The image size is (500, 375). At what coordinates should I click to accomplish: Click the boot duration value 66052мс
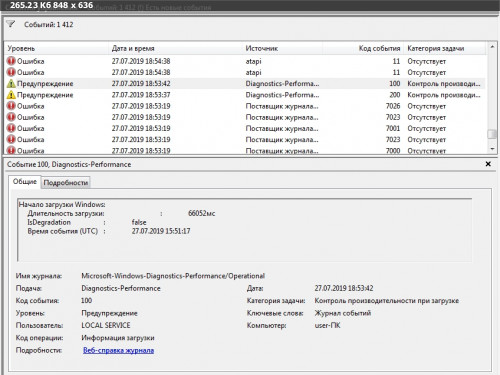pyautogui.click(x=202, y=213)
